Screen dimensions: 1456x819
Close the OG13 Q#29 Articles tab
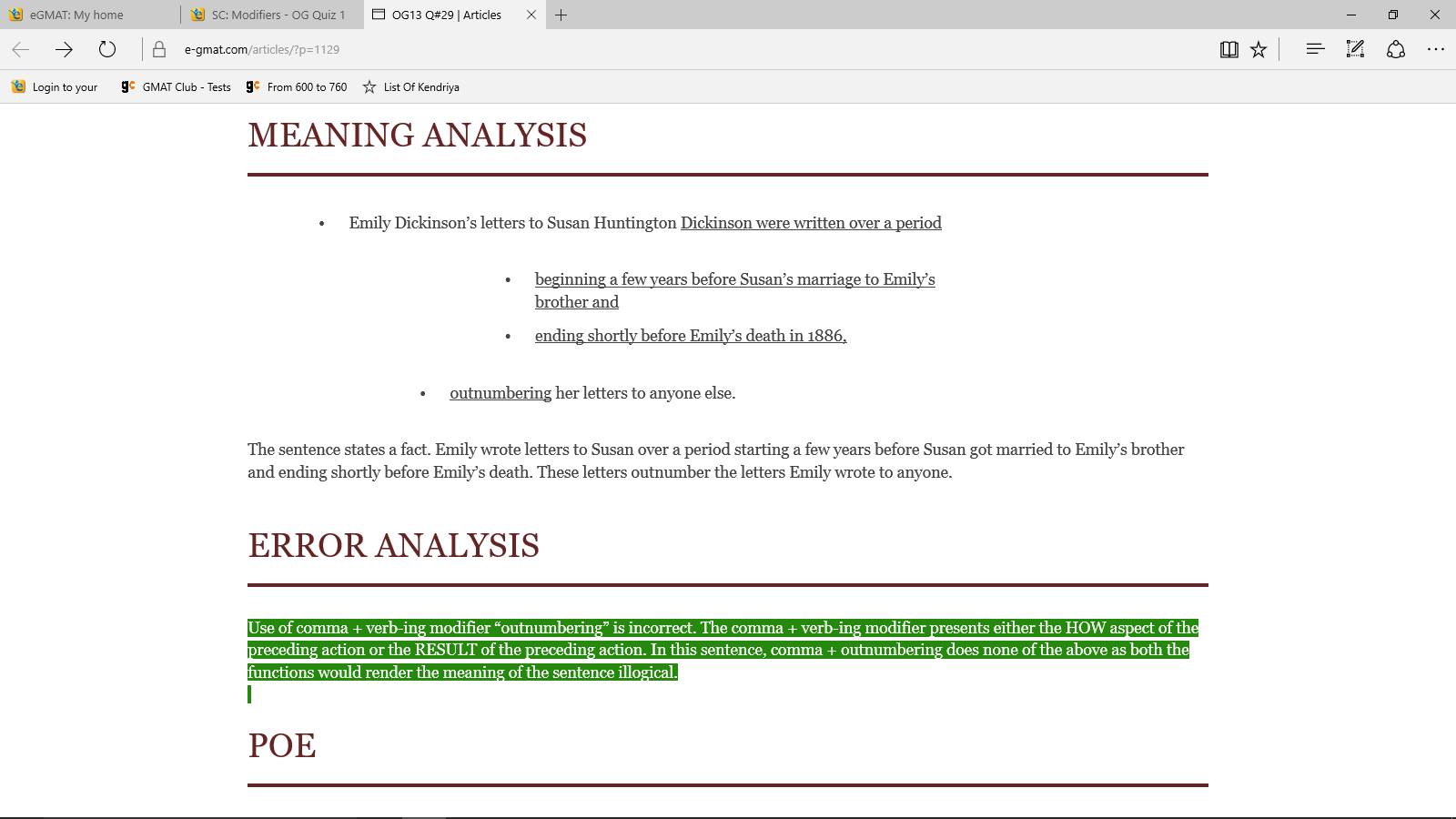point(531,15)
